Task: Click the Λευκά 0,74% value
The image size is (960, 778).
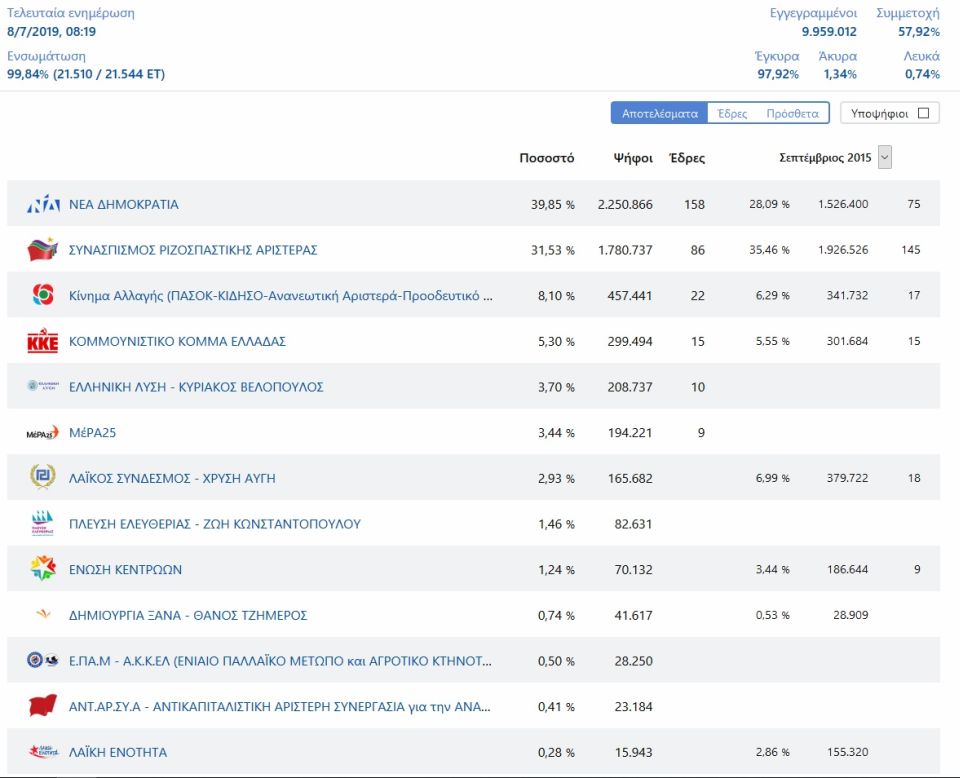Action: [922, 74]
